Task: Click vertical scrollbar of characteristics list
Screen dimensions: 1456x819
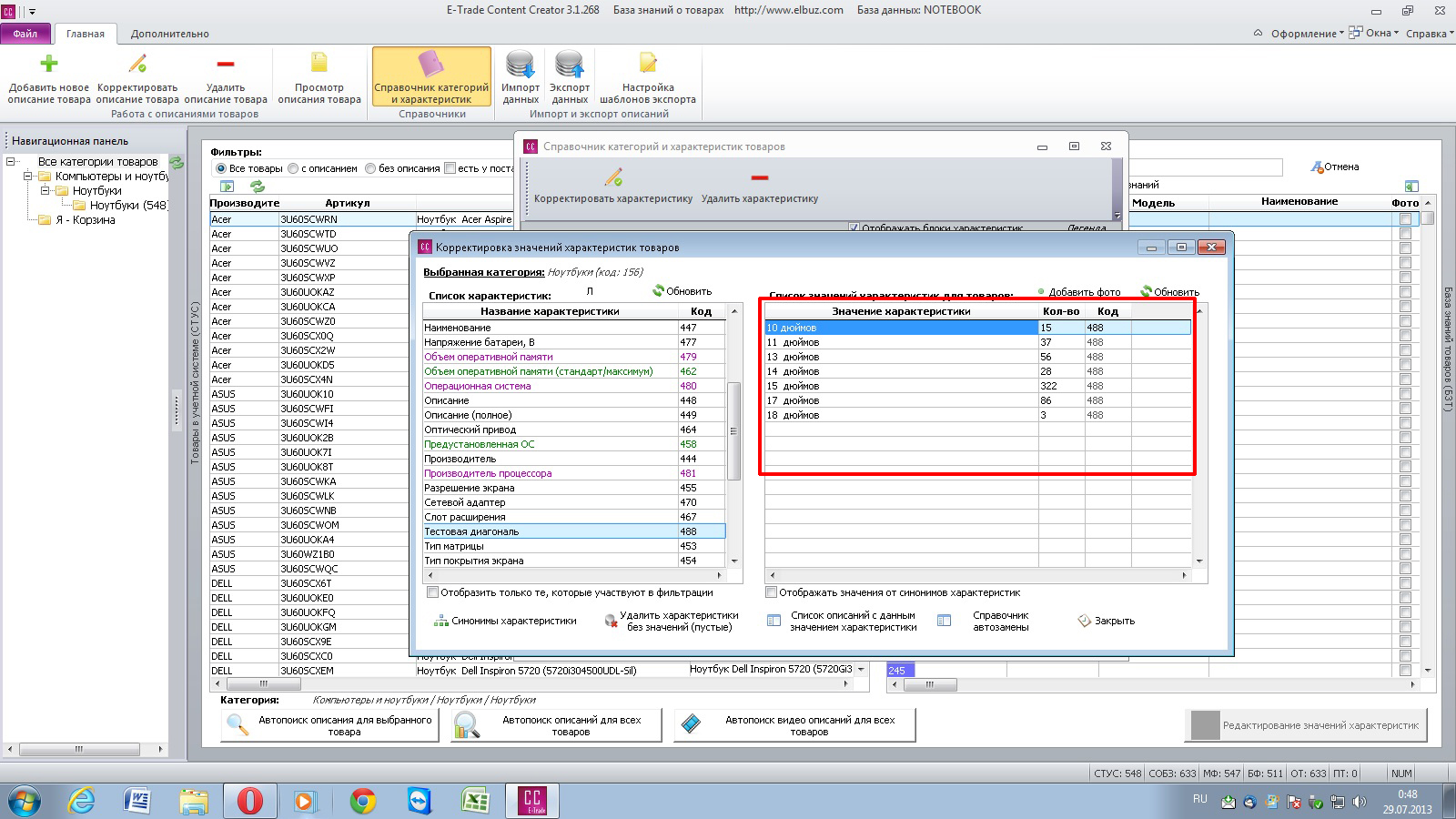Action: click(733, 433)
